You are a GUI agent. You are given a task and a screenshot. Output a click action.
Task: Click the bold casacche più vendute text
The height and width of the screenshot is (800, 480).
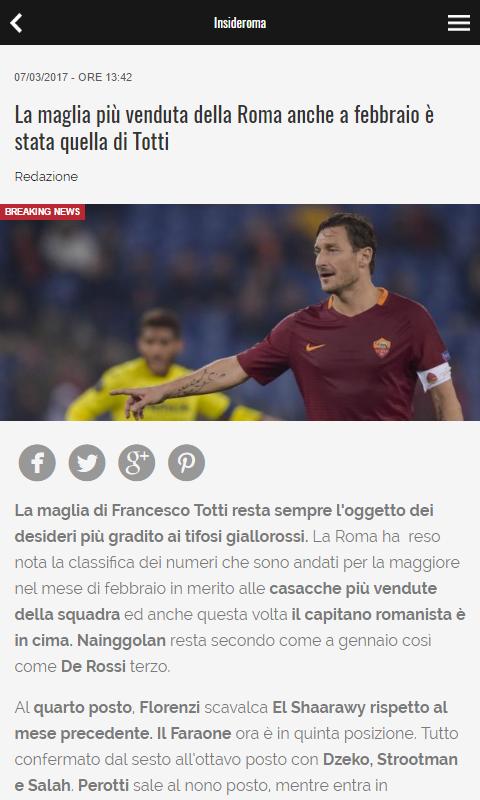click(x=353, y=588)
